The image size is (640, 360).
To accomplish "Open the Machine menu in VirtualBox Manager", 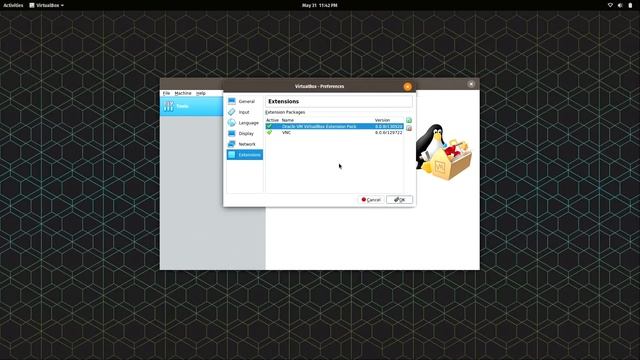I will point(183,93).
